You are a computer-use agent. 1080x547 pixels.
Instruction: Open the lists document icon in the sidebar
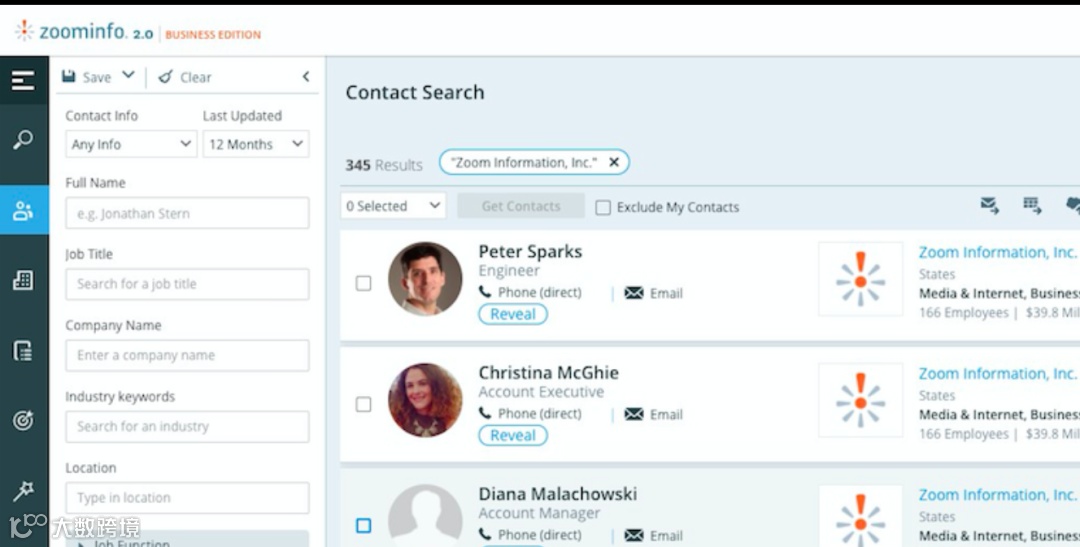click(23, 351)
